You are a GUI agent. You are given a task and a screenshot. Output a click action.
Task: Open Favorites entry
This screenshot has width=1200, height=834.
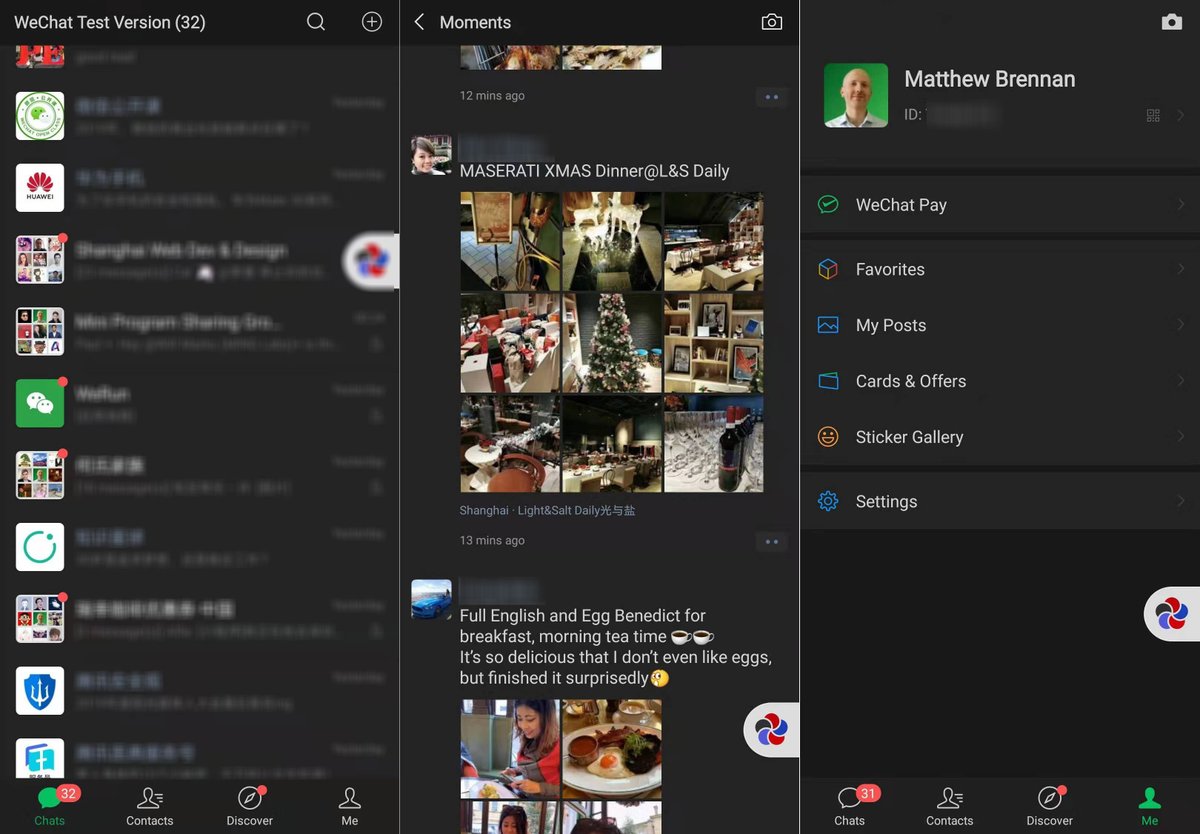click(x=1000, y=269)
